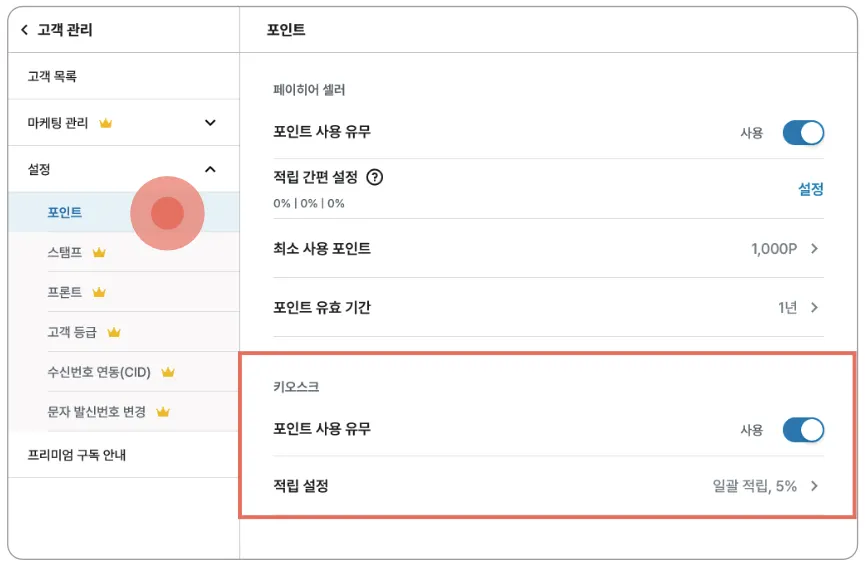Viewport: 868px width, 566px height.
Task: Open 프리미엄 구독 안내
Action: 77,455
